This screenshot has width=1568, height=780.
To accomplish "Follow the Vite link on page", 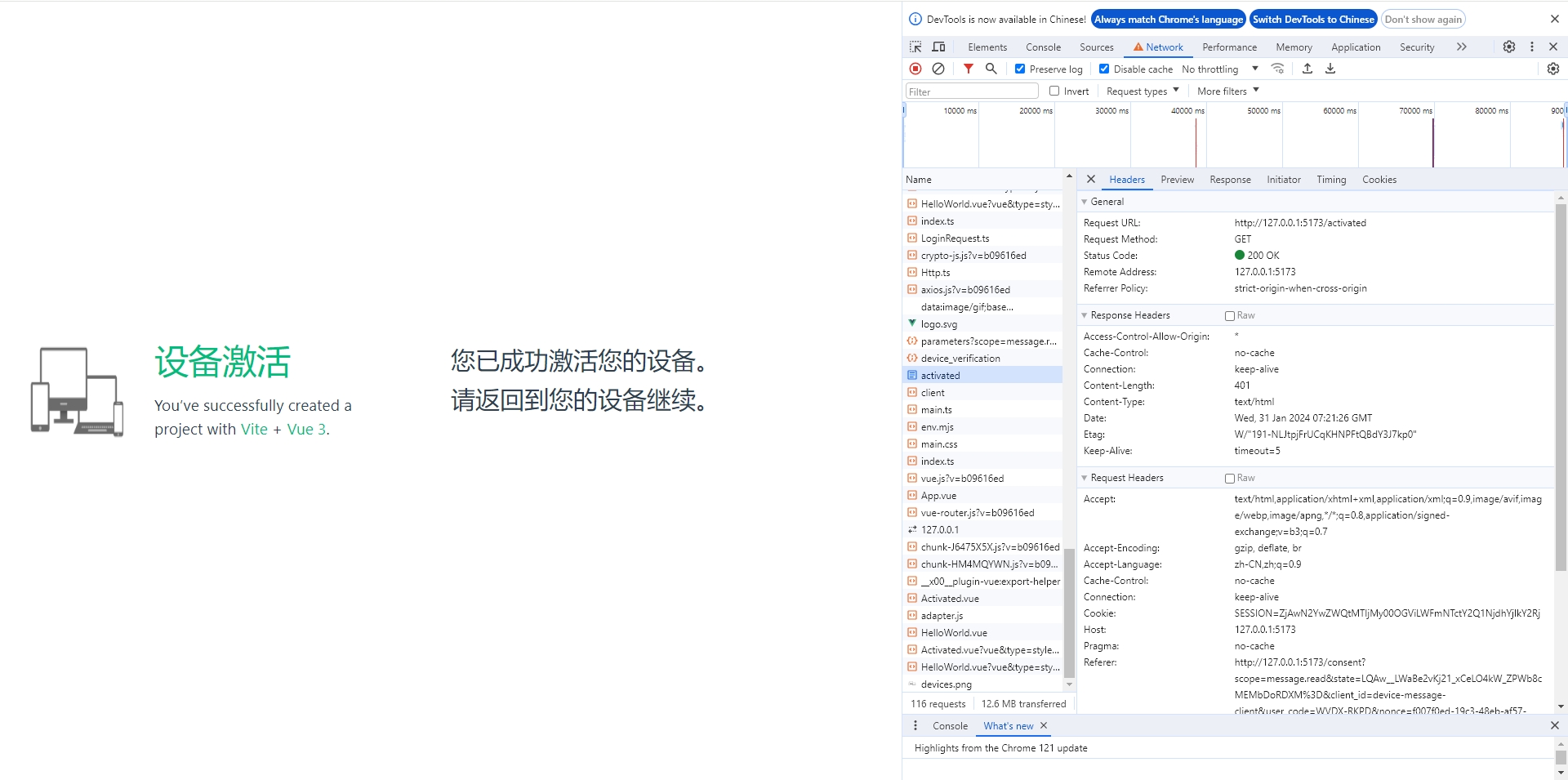I will coord(254,430).
